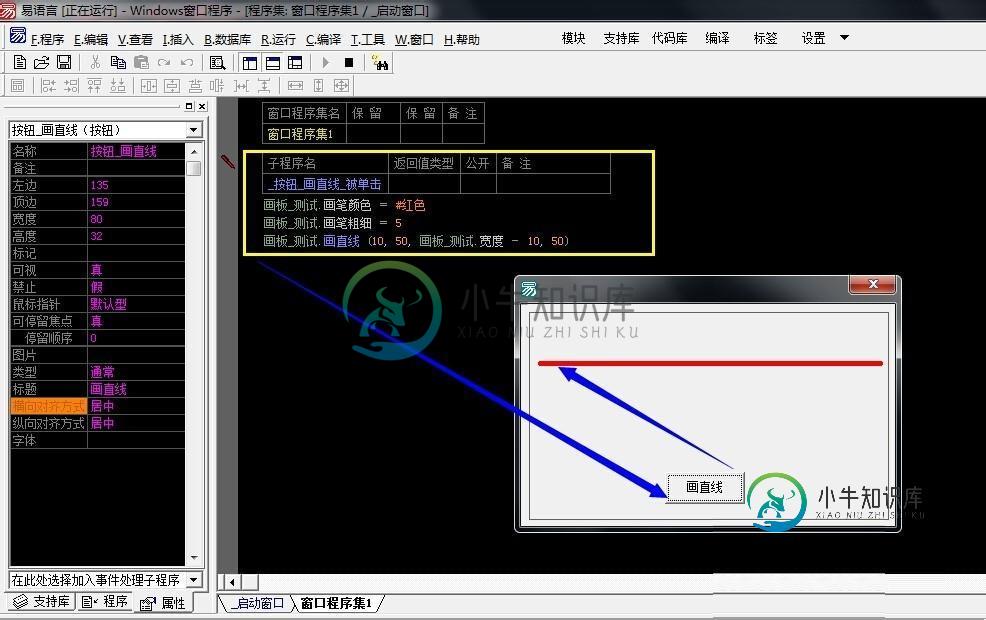Click the align bottom edges icon
986x620 pixels.
tap(118, 86)
